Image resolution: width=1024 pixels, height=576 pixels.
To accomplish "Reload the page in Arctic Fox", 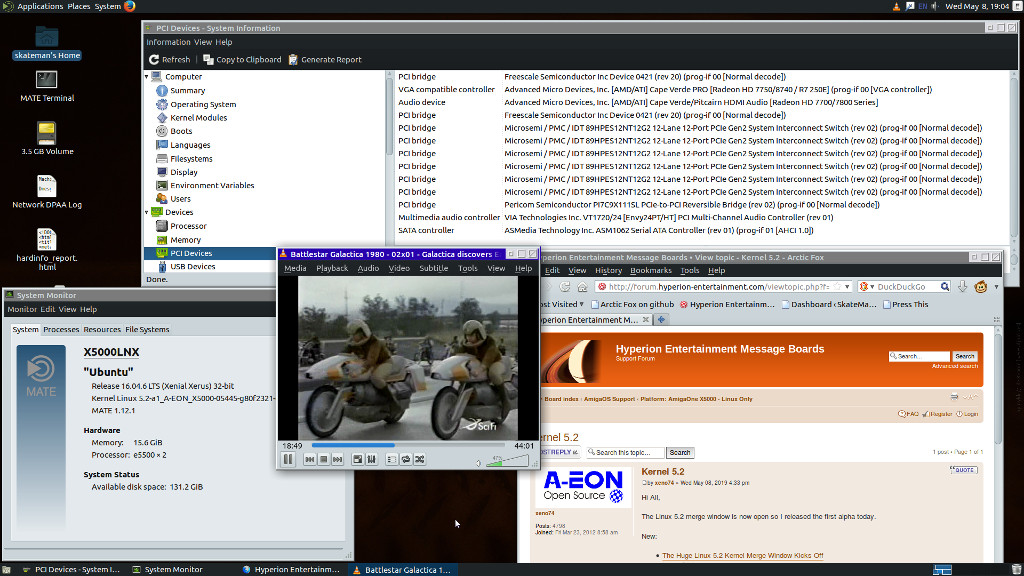I will click(x=565, y=287).
